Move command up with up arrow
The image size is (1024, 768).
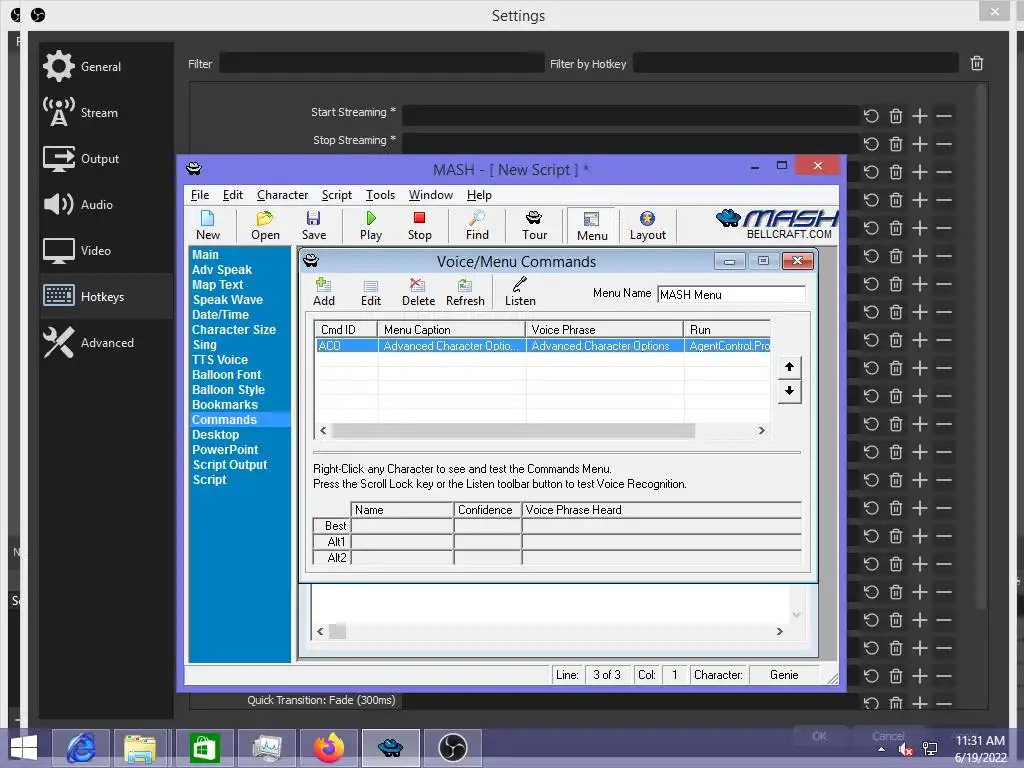790,366
